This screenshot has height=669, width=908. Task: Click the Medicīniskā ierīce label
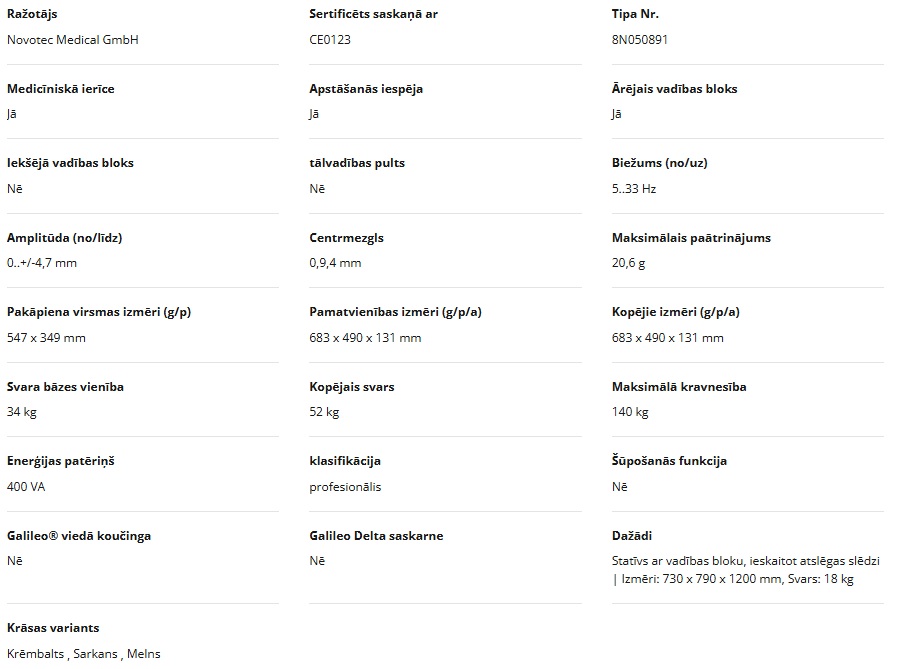[61, 89]
